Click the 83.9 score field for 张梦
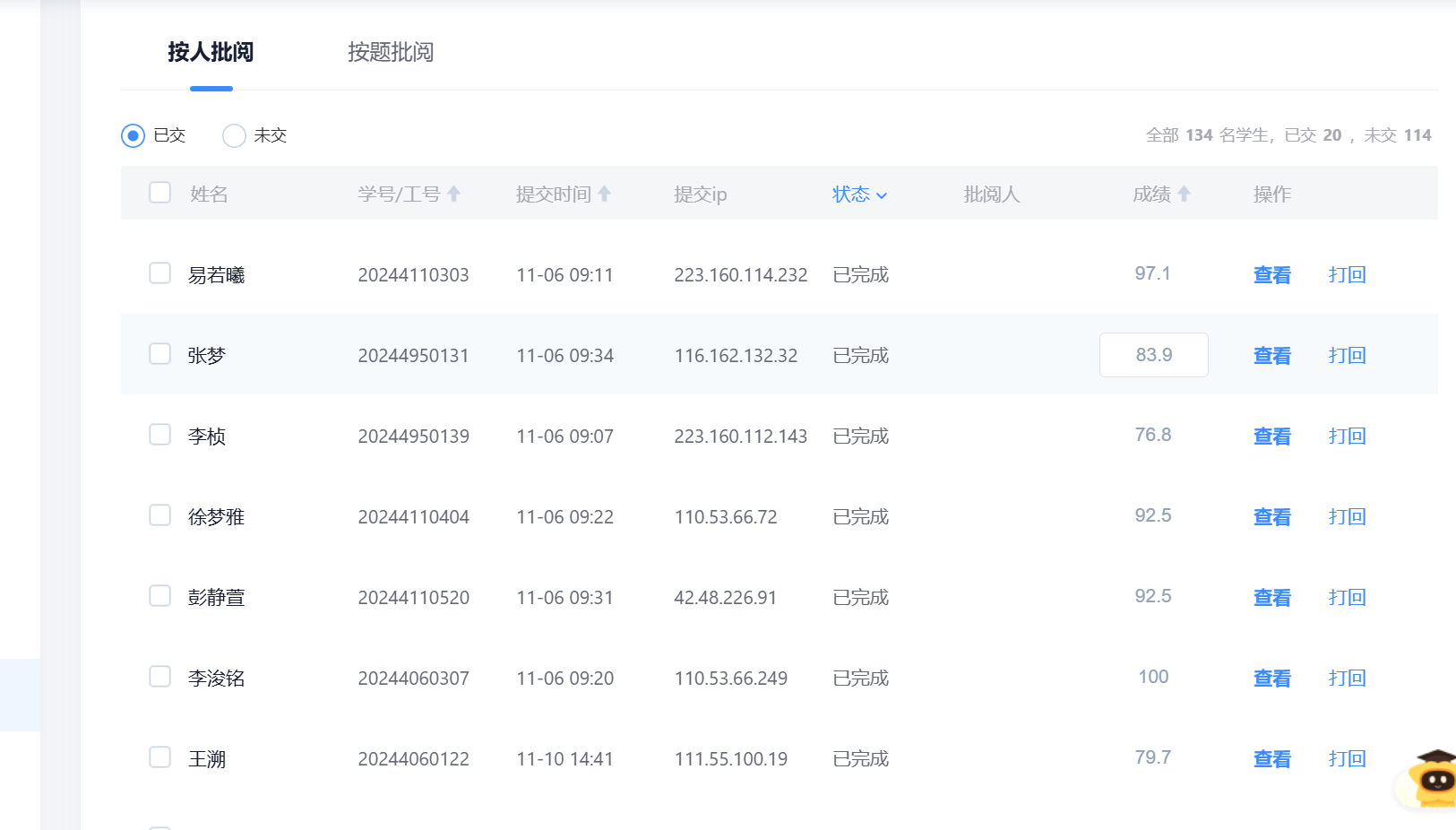This screenshot has width=1456, height=830. tap(1153, 355)
